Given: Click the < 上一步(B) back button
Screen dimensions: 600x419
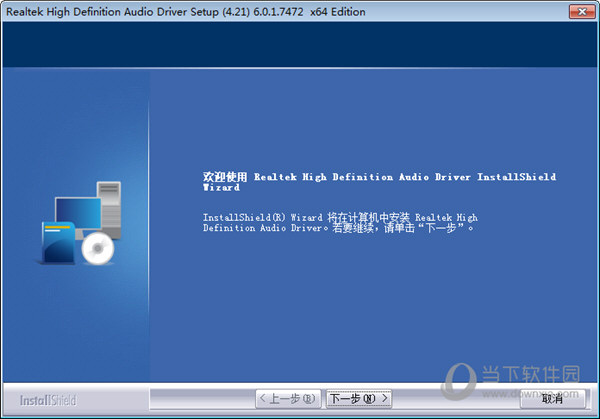Looking at the screenshot, I should 288,399.
